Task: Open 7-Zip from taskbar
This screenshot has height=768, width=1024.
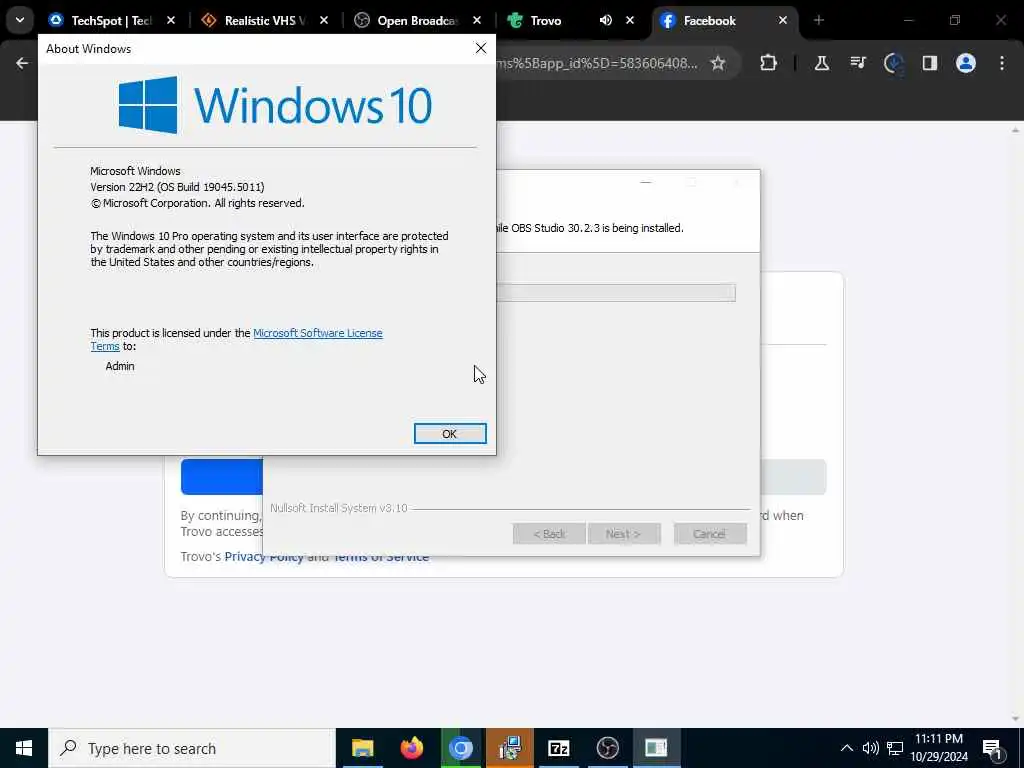Action: pos(558,748)
